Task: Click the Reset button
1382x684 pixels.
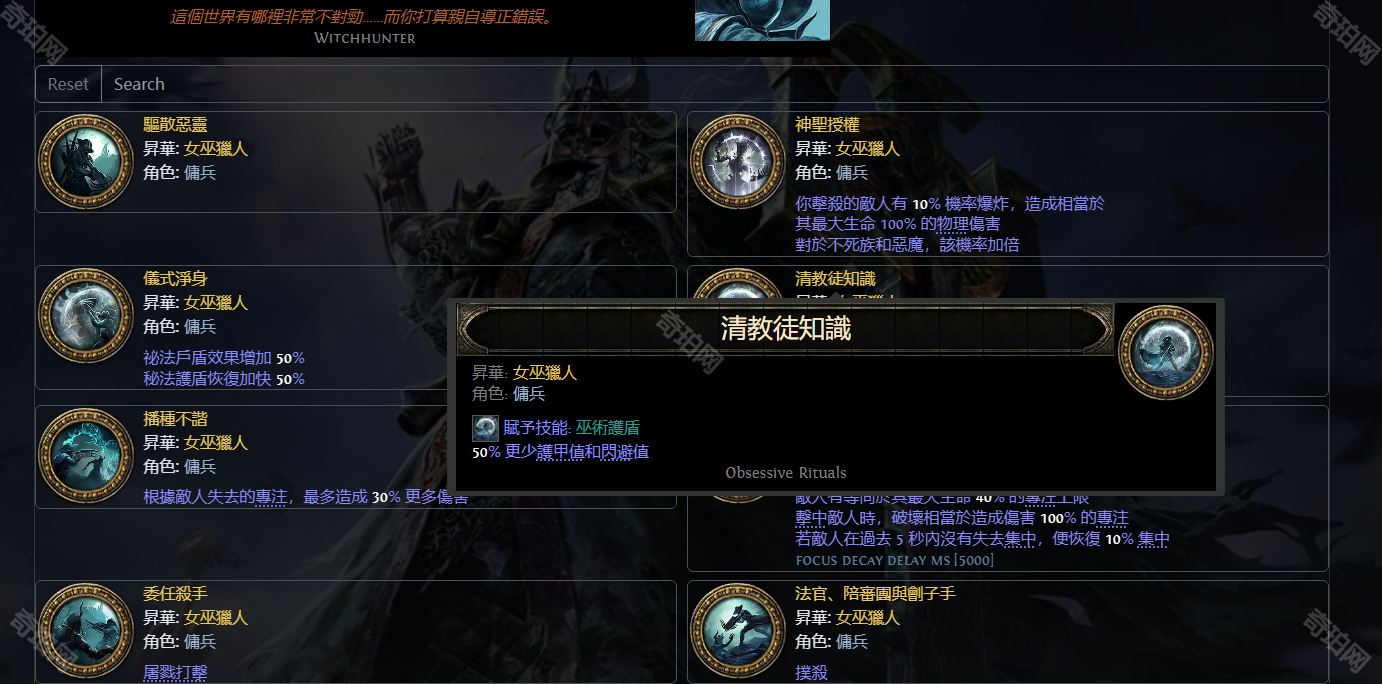Action: 68,84
